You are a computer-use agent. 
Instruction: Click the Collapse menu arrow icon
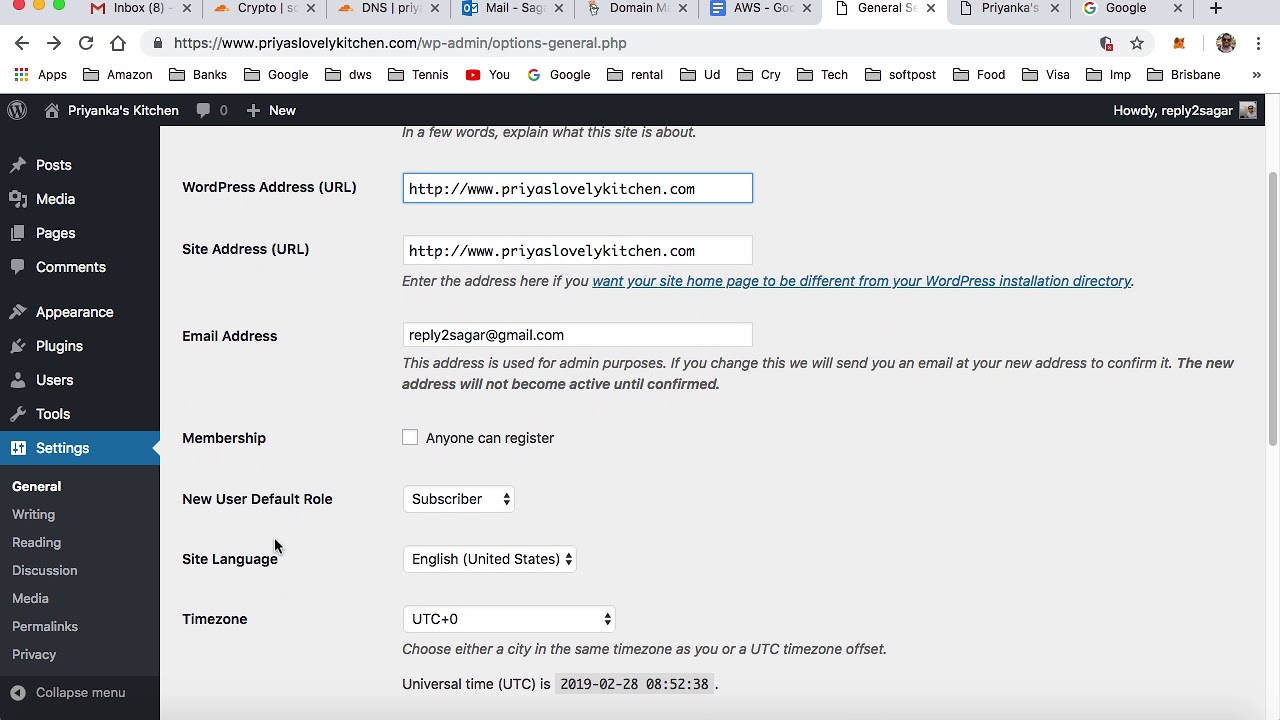click(18, 692)
